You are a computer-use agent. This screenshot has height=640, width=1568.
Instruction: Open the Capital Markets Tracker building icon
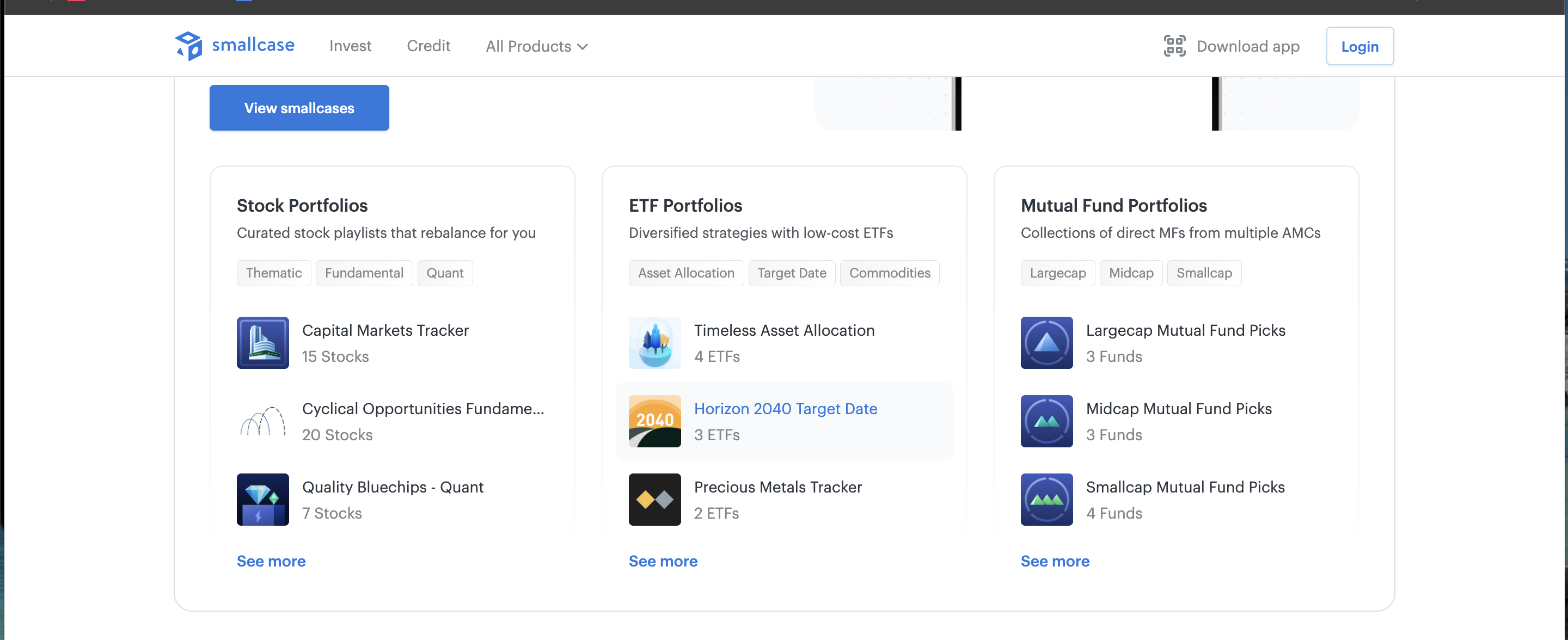pyautogui.click(x=262, y=342)
